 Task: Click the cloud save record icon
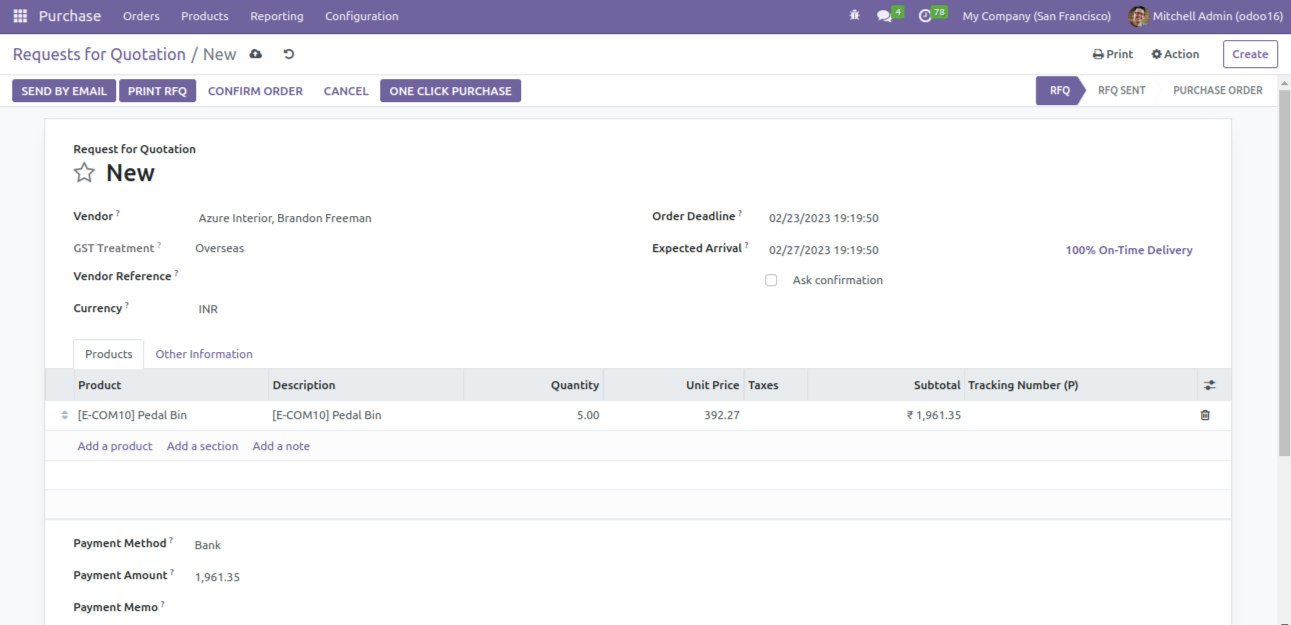(256, 54)
